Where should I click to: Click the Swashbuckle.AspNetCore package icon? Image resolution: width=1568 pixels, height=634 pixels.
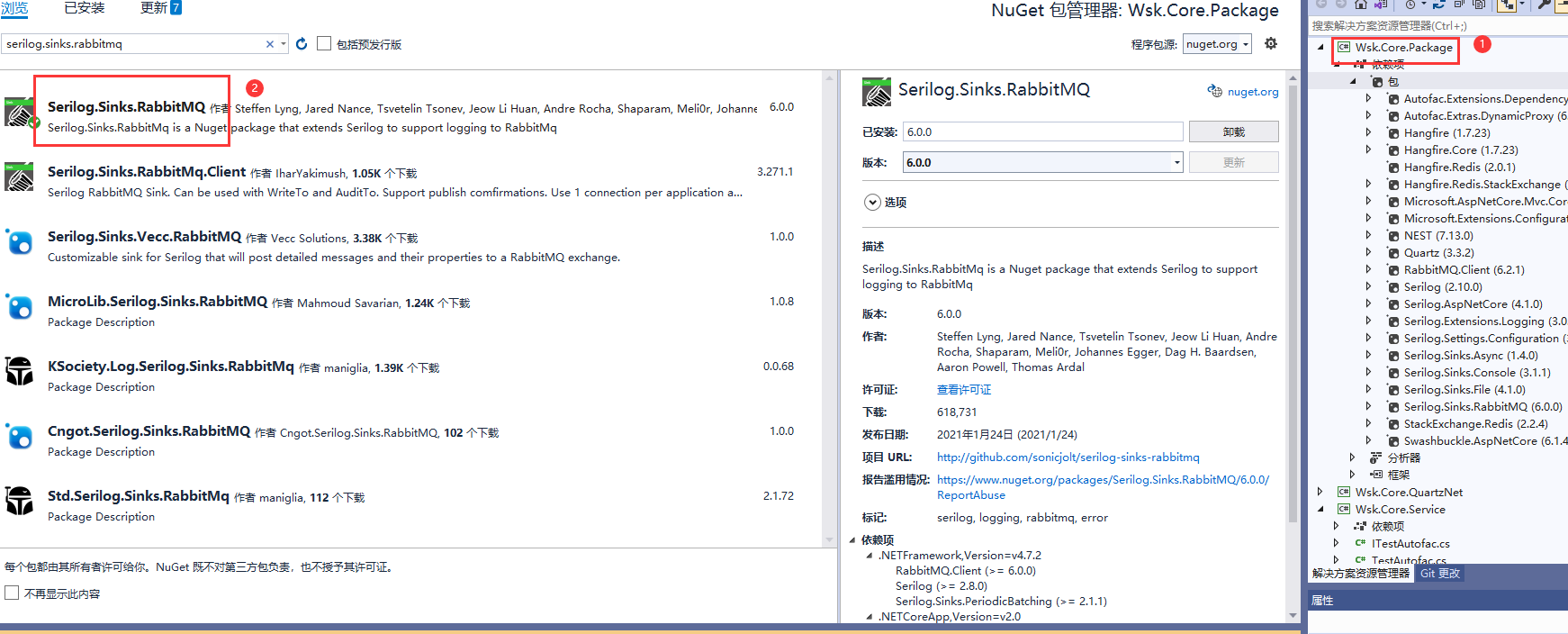pos(1393,440)
